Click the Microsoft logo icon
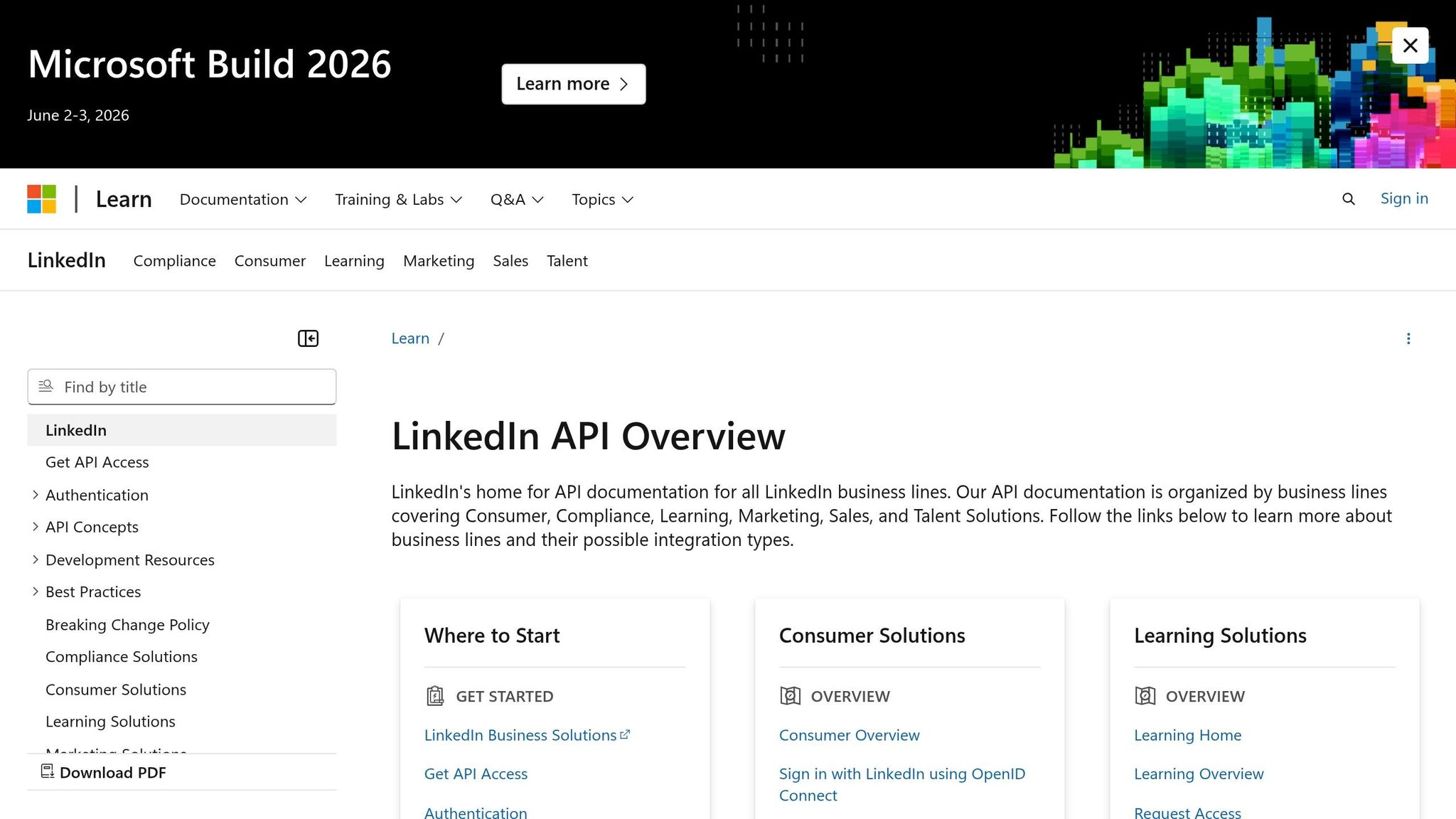 point(41,199)
